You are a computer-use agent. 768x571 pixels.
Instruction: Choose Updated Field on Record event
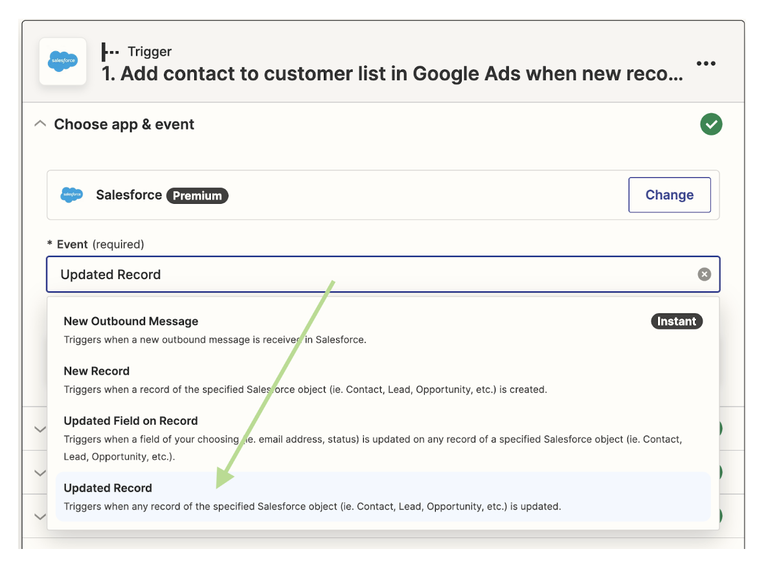[x=383, y=438]
